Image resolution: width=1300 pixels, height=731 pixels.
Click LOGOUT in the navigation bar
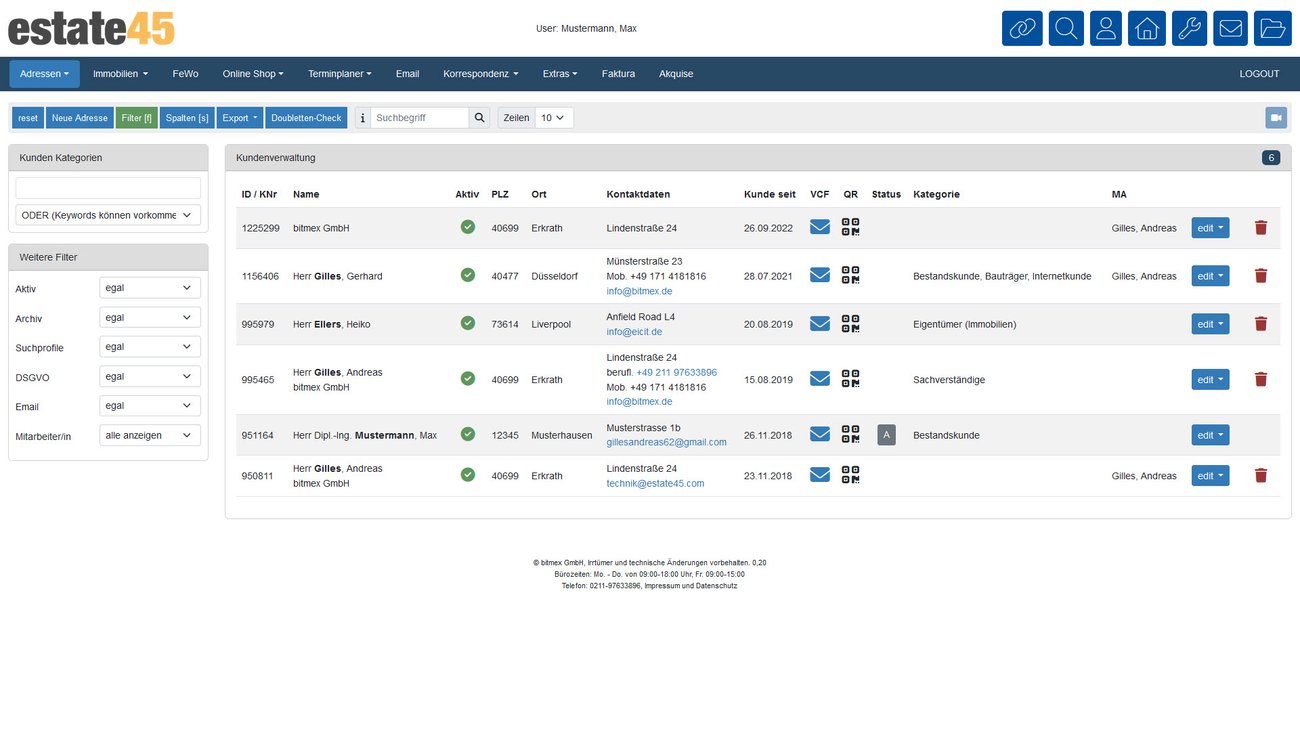click(x=1259, y=74)
